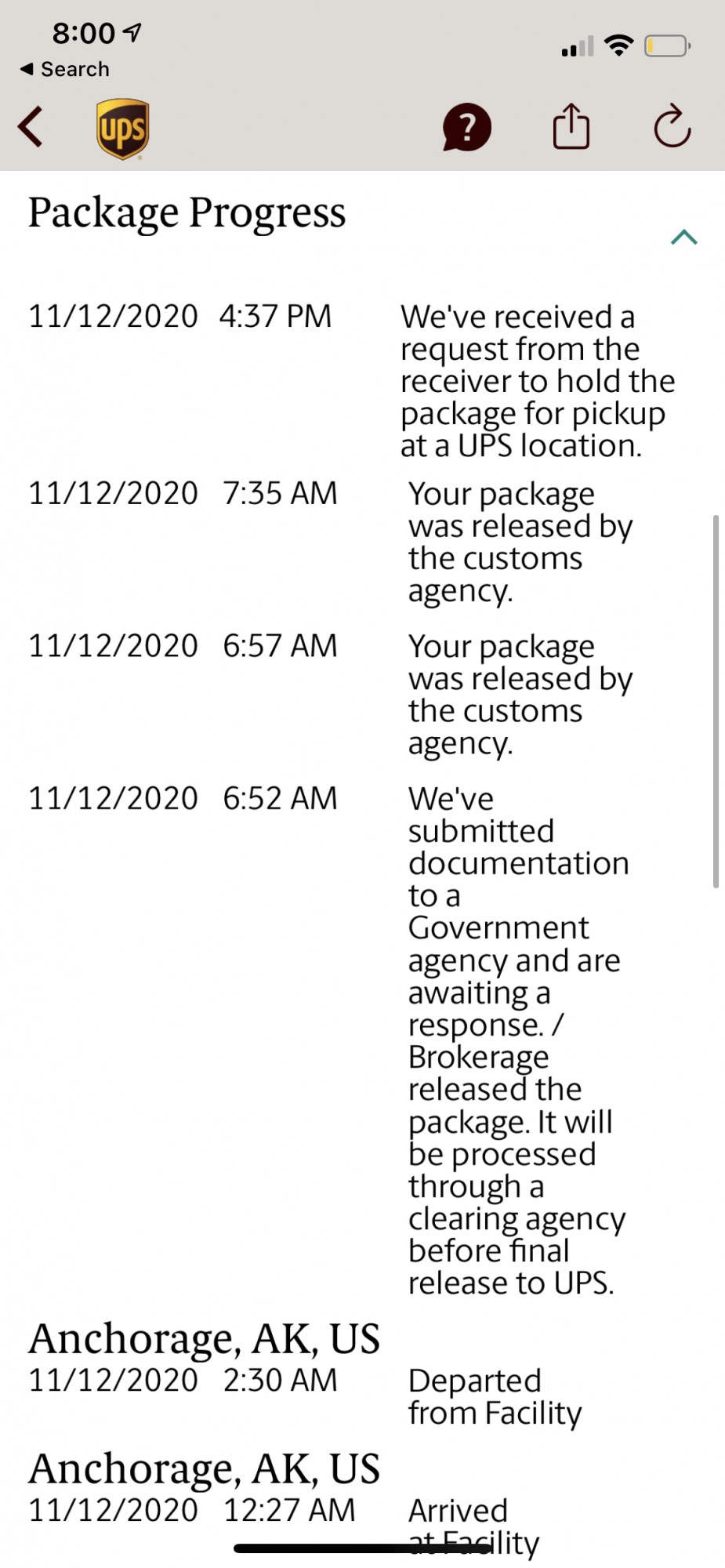Image resolution: width=725 pixels, height=1568 pixels.
Task: Tap the back arrow in the toolbar
Action: pyautogui.click(x=31, y=127)
